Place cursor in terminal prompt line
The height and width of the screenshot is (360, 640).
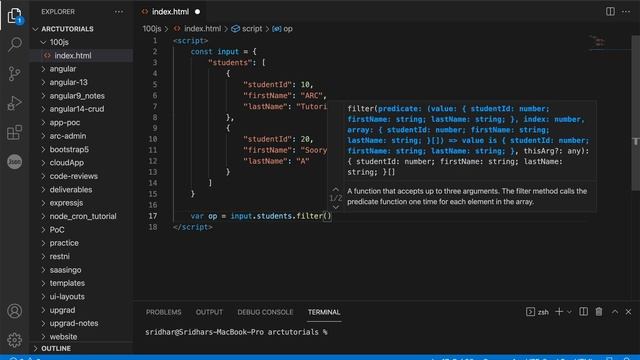(236, 332)
